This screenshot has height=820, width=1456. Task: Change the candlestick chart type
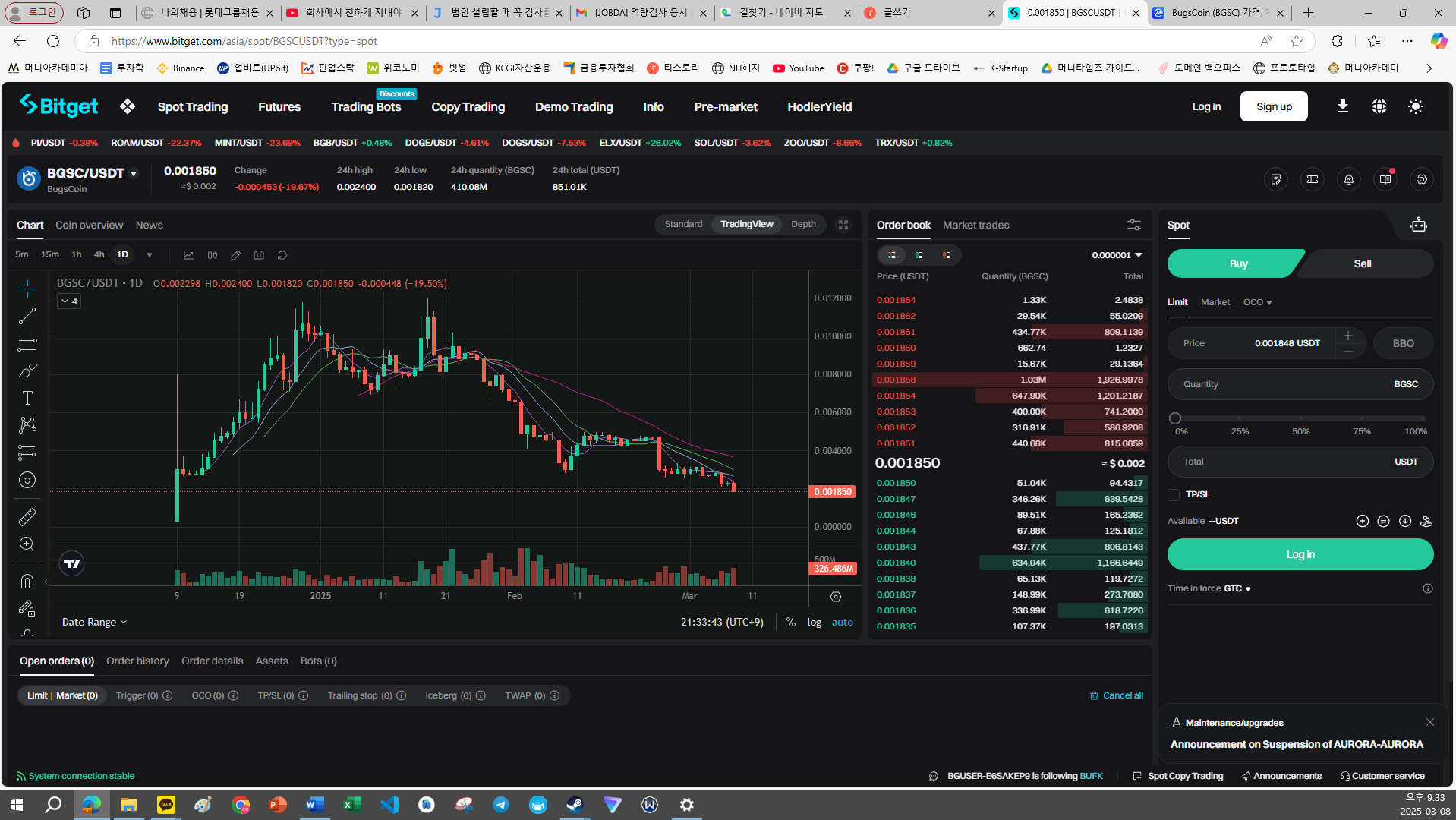(213, 255)
